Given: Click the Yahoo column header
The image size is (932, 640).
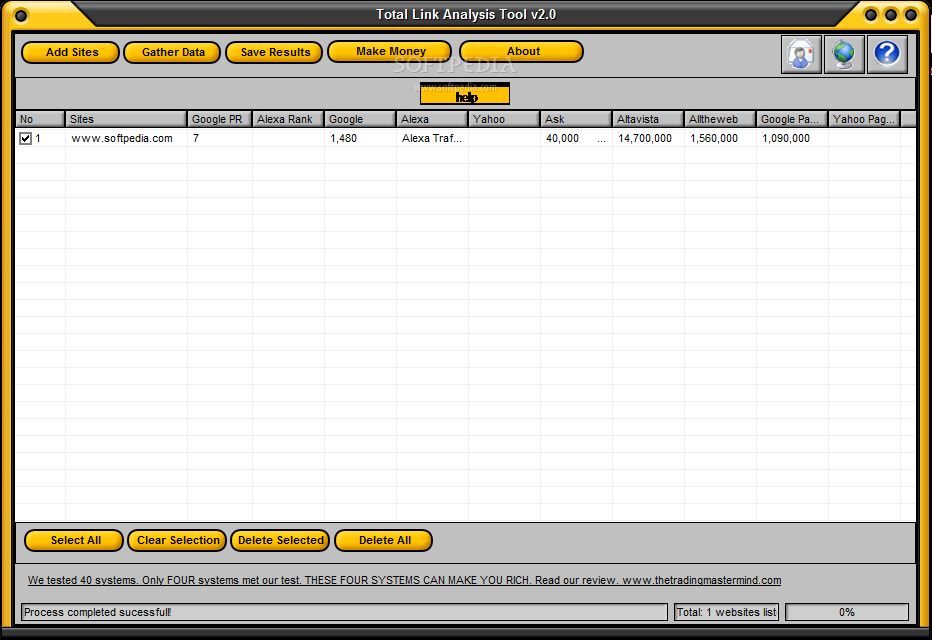Looking at the screenshot, I should point(504,119).
